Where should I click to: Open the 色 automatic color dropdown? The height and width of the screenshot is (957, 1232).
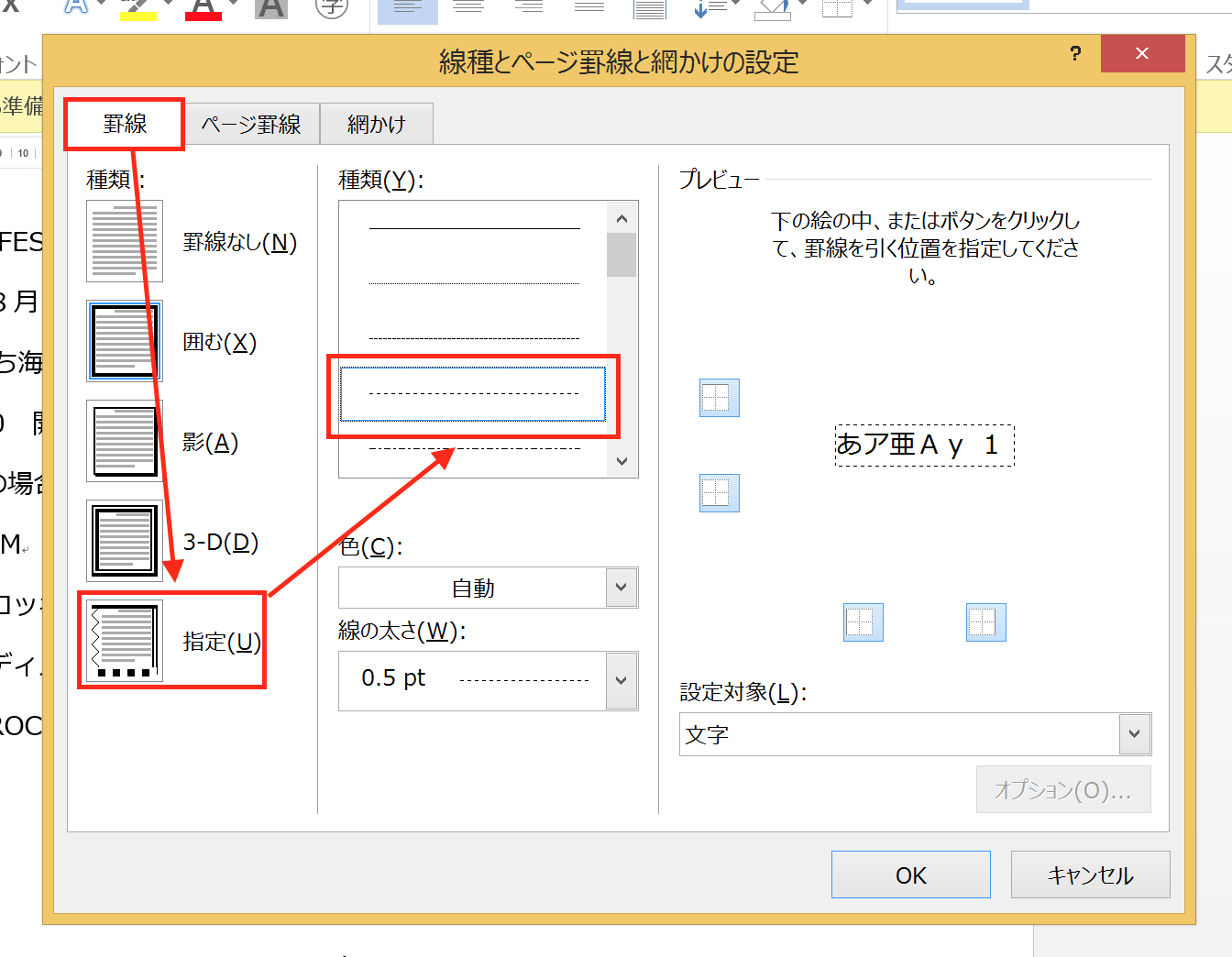click(621, 588)
